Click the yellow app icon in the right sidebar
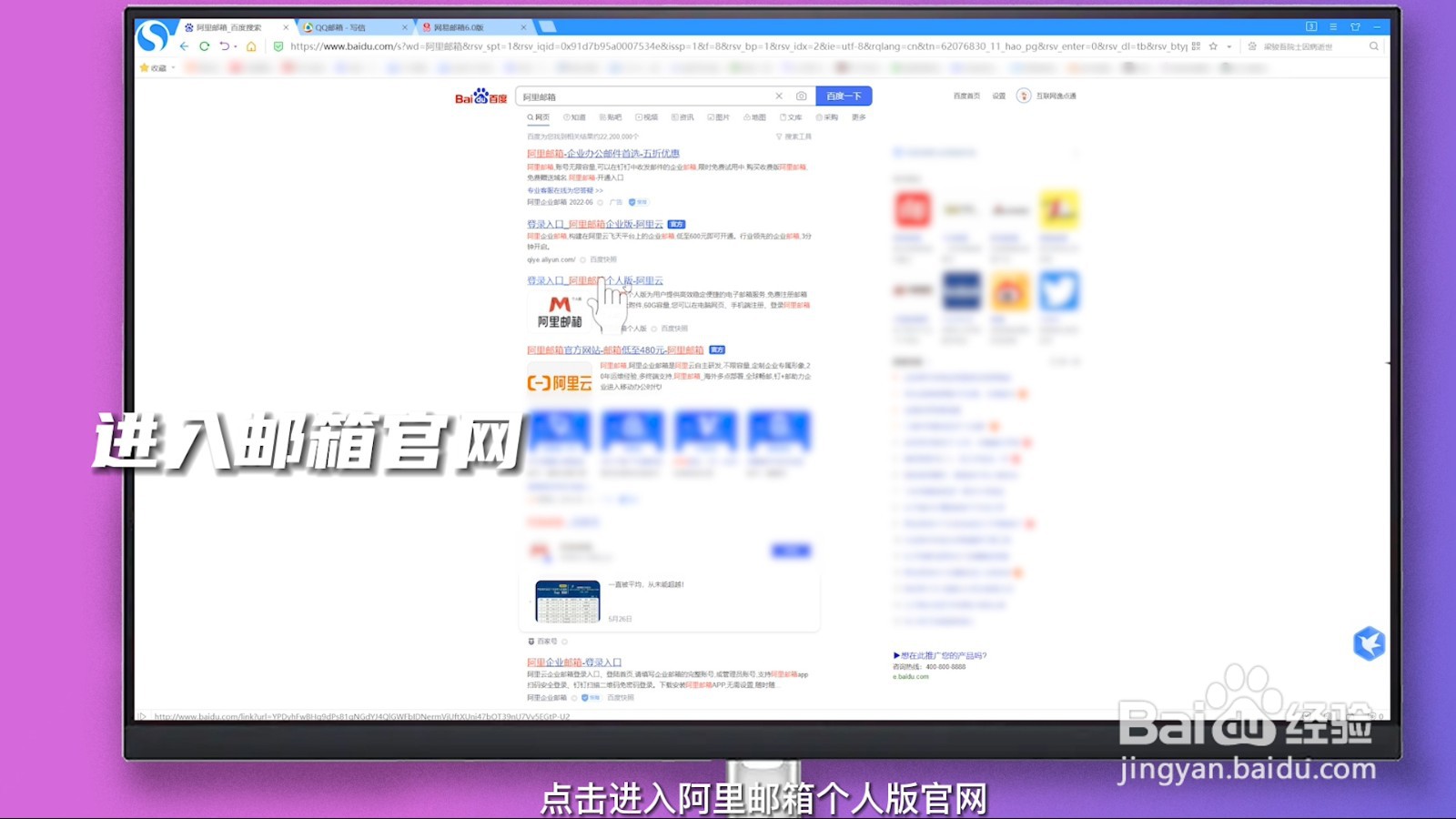Screen dimensions: 1456x819 [x=1059, y=210]
